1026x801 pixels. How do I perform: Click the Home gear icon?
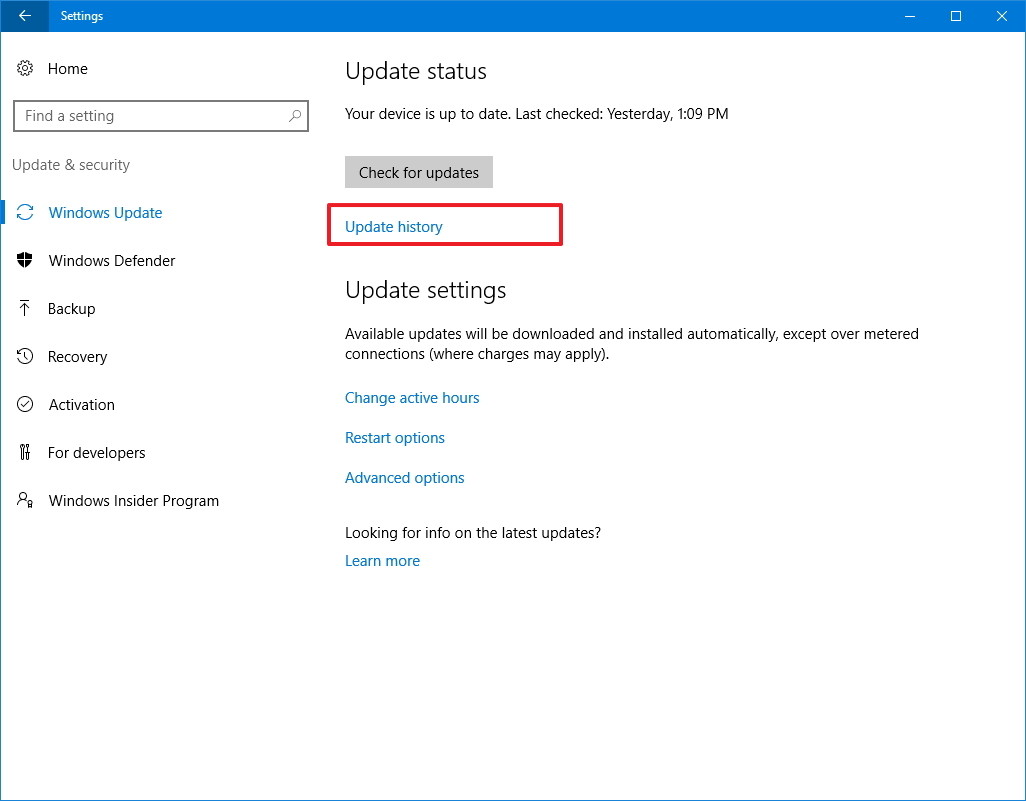coord(25,68)
